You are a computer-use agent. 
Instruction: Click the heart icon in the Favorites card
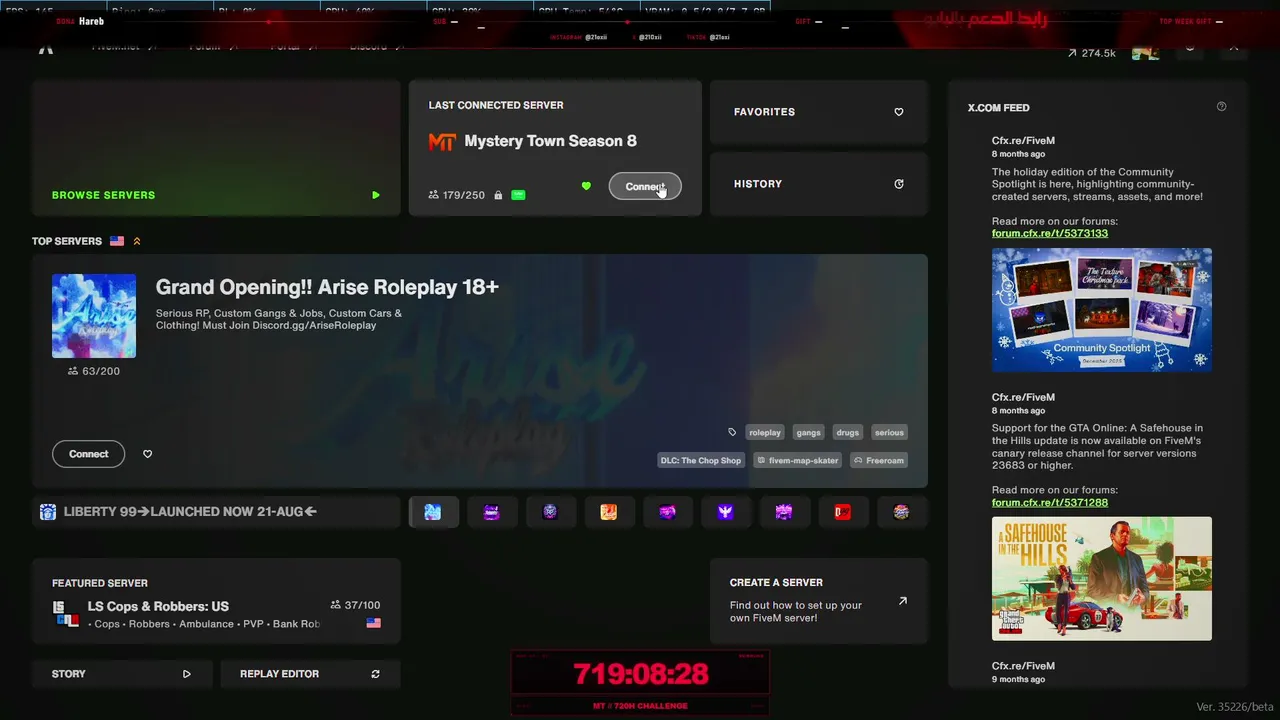tap(899, 112)
